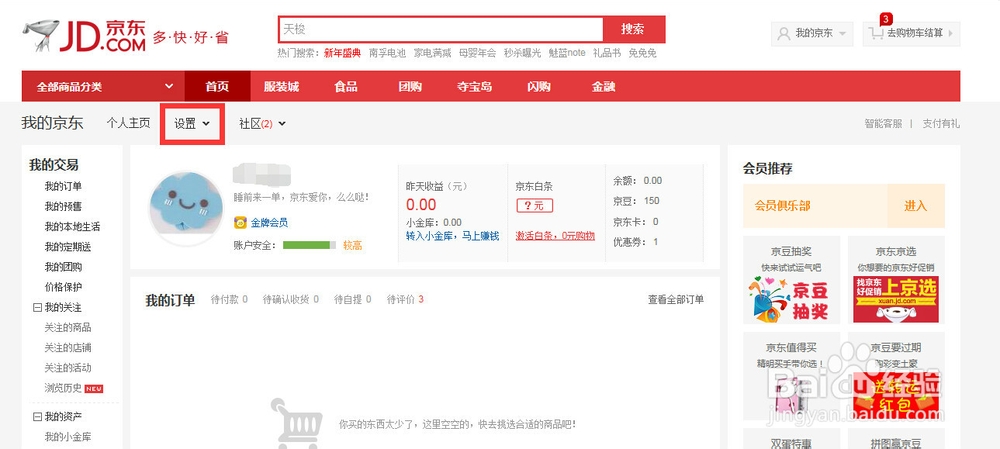This screenshot has width=1000, height=449.
Task: Click the 待确认收货 0 order filter
Action: point(291,300)
